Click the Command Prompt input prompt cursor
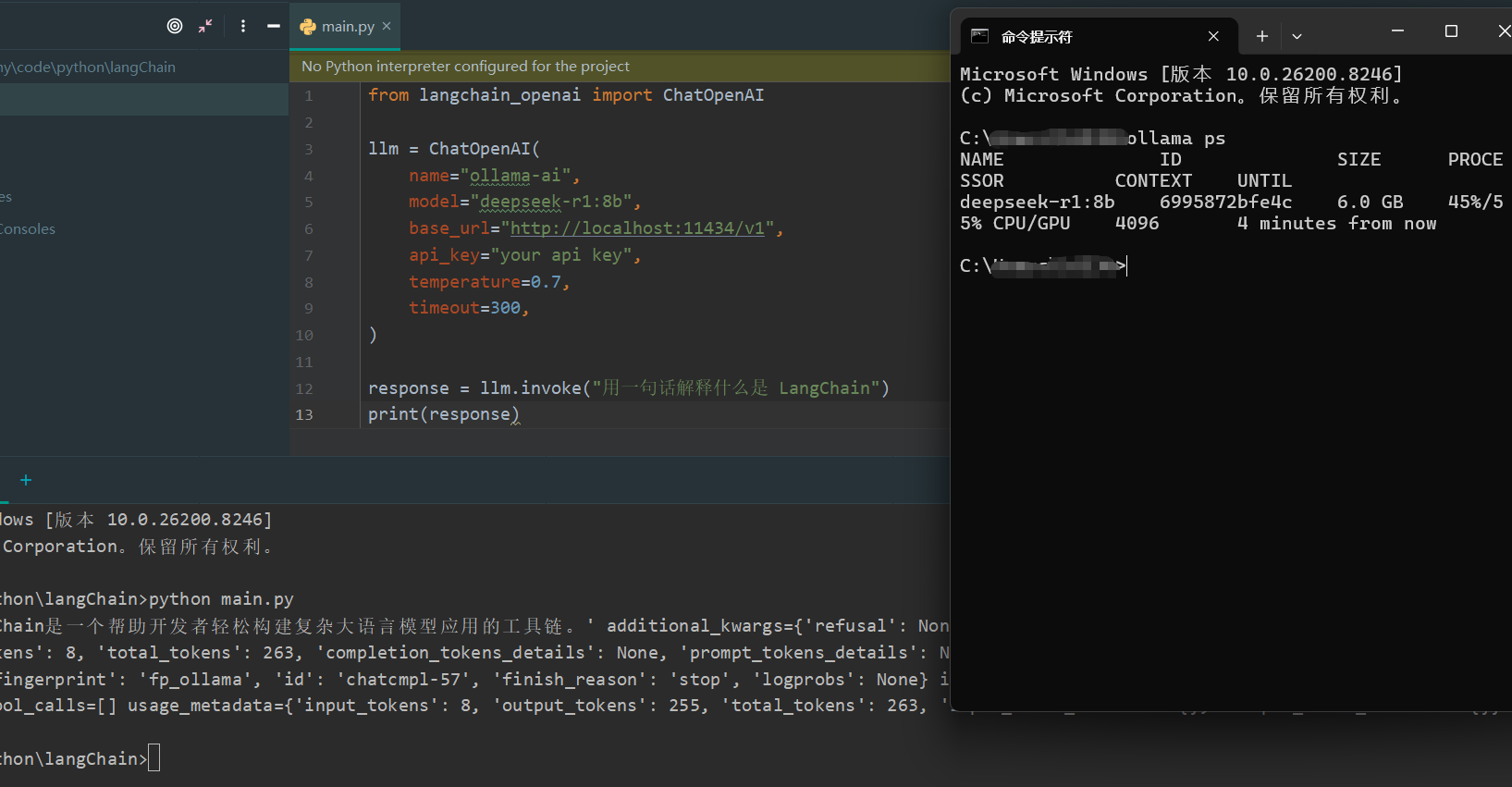 pyautogui.click(x=1127, y=266)
